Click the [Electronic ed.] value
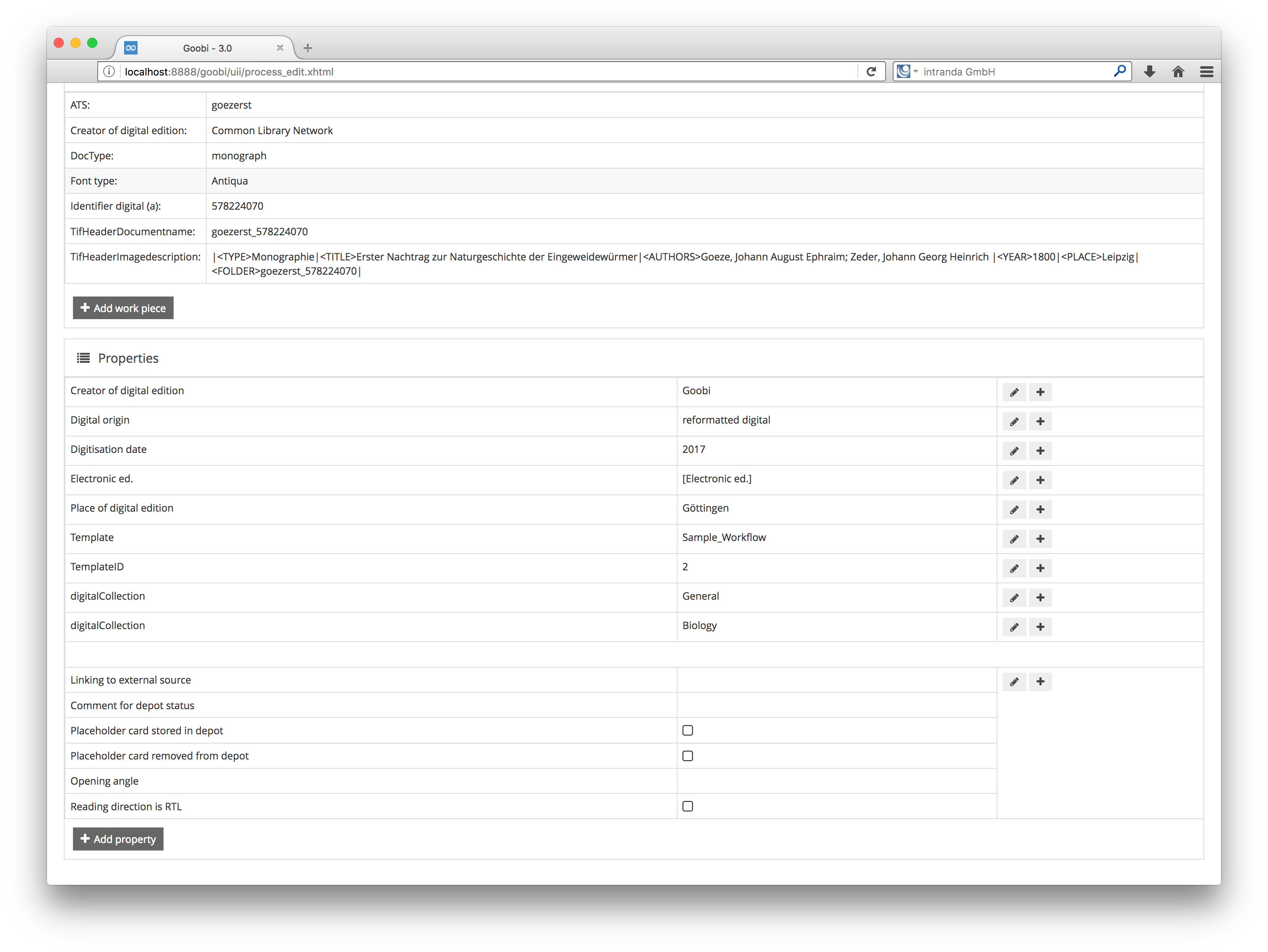 717,479
